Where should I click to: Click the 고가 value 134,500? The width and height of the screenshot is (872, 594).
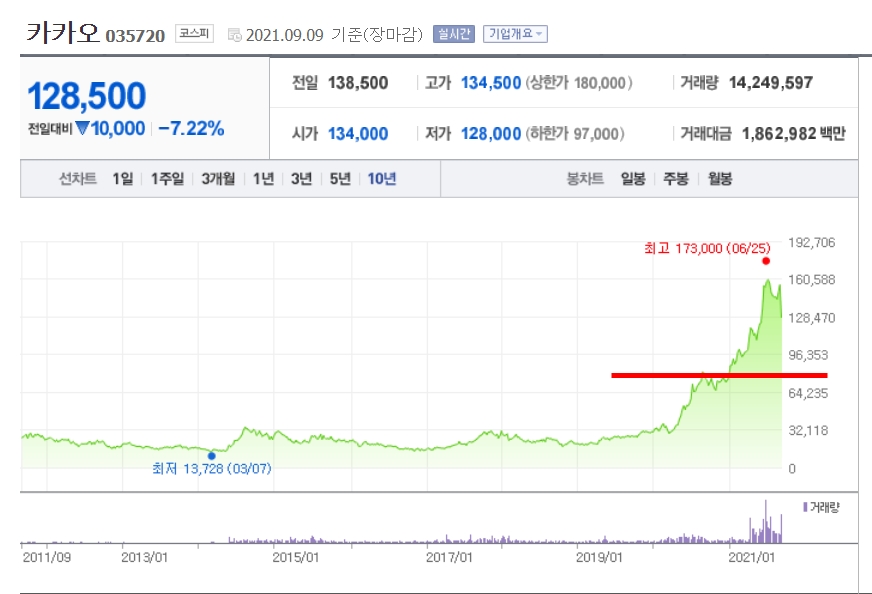point(490,83)
